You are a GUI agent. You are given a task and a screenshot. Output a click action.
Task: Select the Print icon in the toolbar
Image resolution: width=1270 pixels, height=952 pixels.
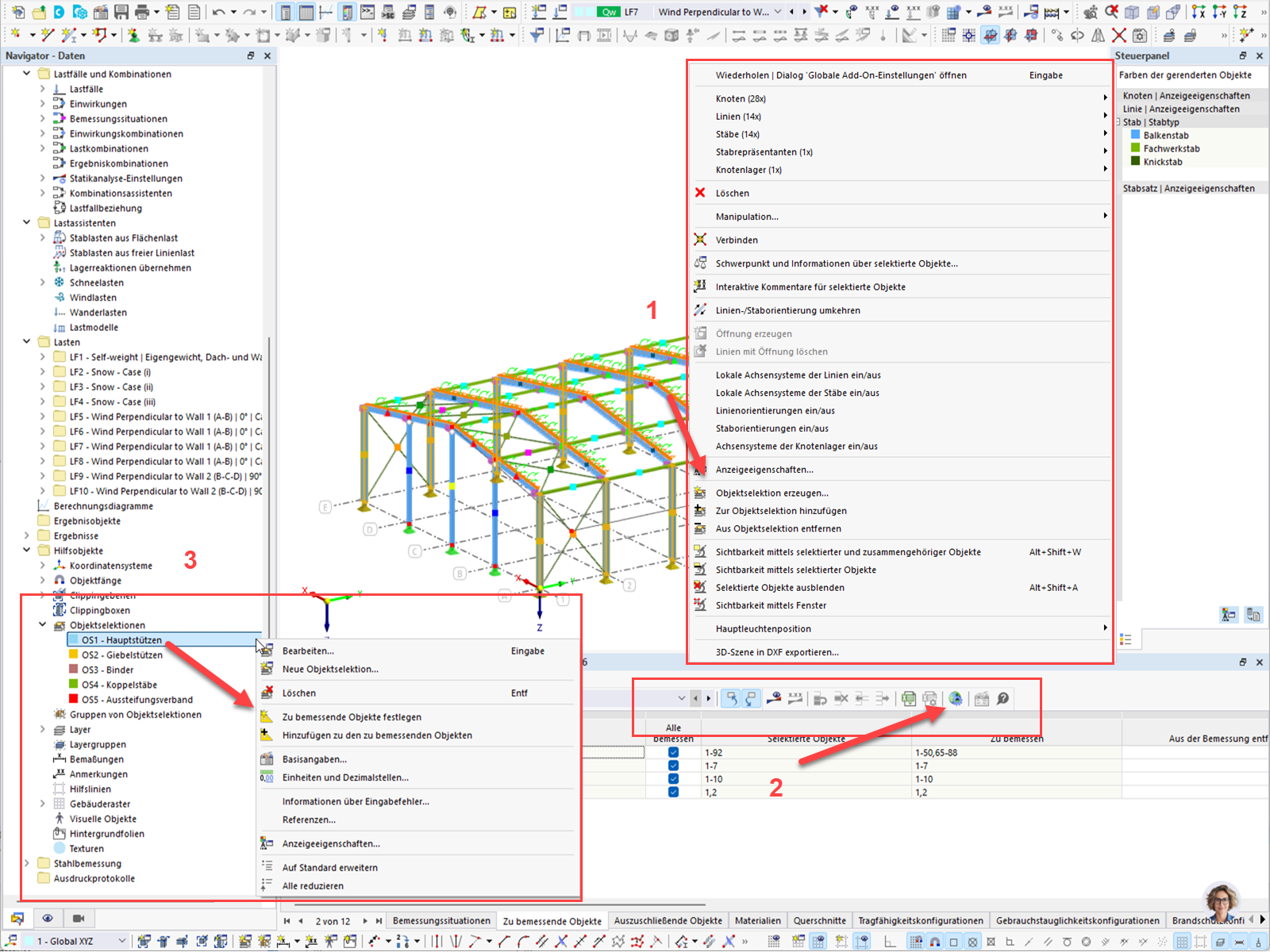click(x=142, y=12)
